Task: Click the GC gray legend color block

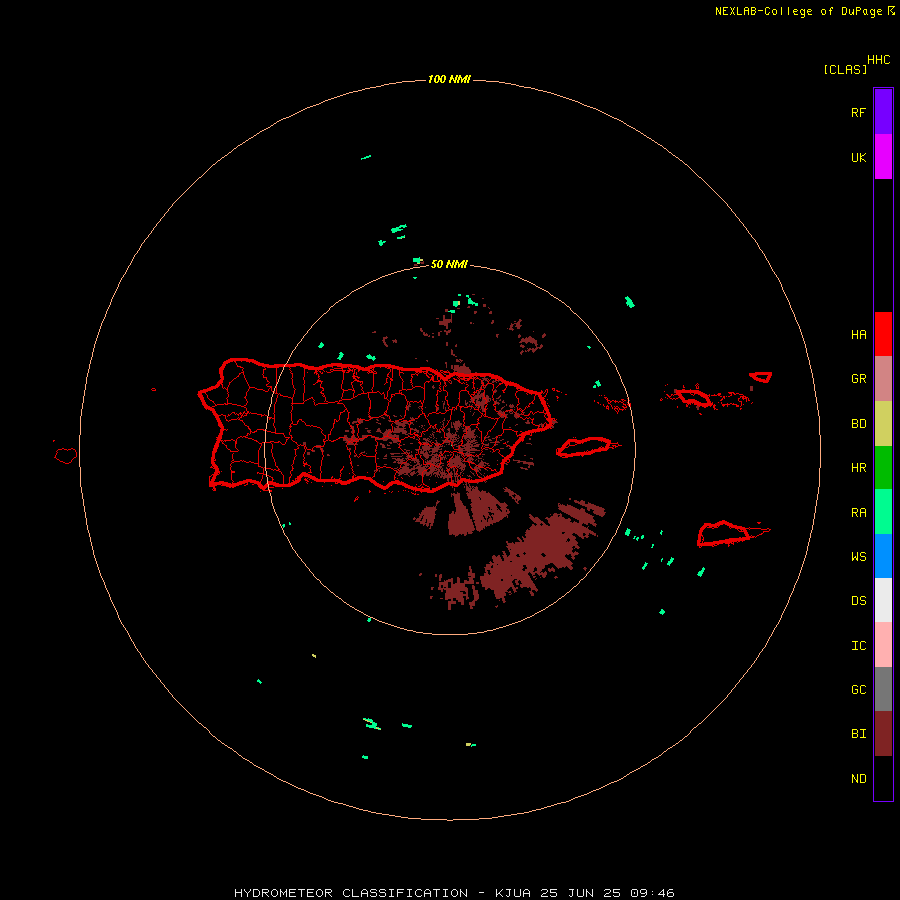Action: pyautogui.click(x=883, y=689)
